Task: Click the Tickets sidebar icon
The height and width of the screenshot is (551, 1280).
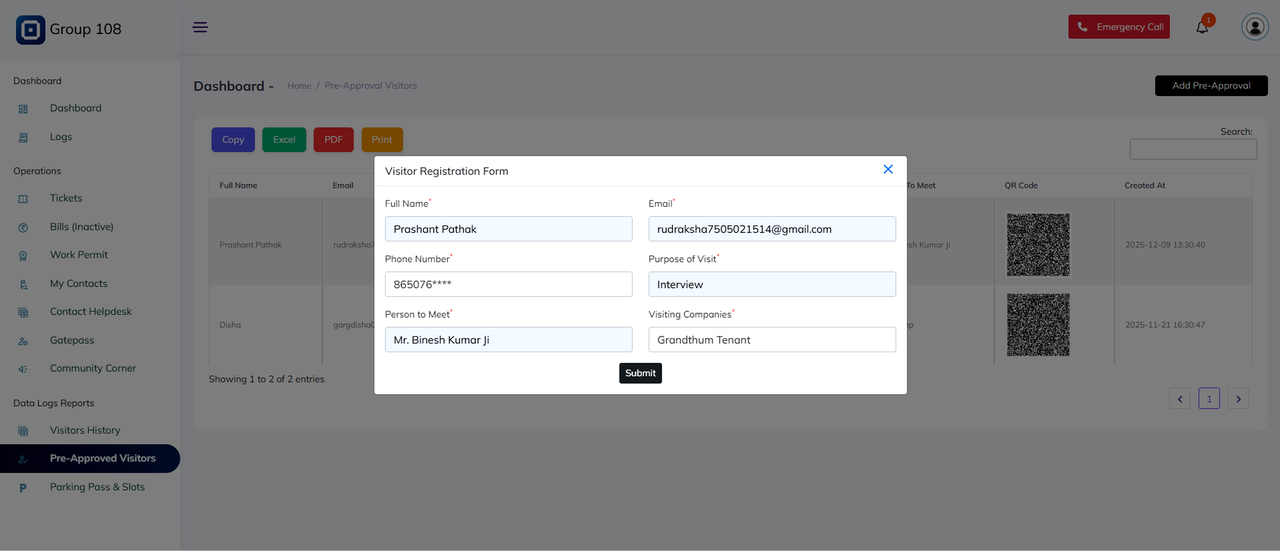Action: (23, 199)
